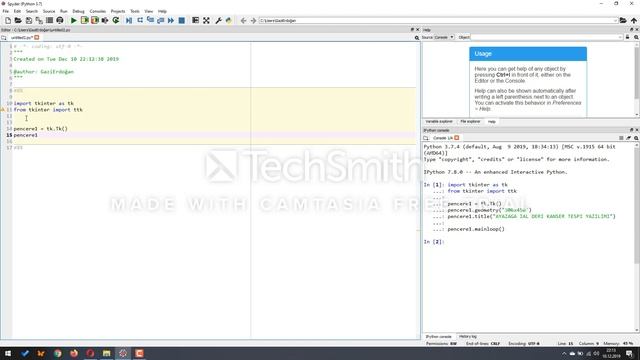
Task: Open the editor options magnifier icon
Action: [417, 38]
